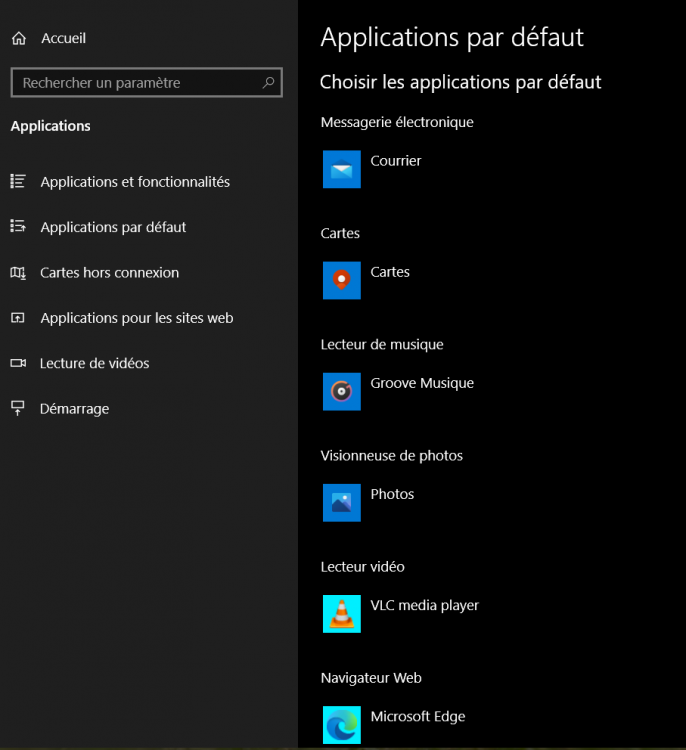Click the search magnifier icon
Screen dimensions: 686x750
coord(268,83)
